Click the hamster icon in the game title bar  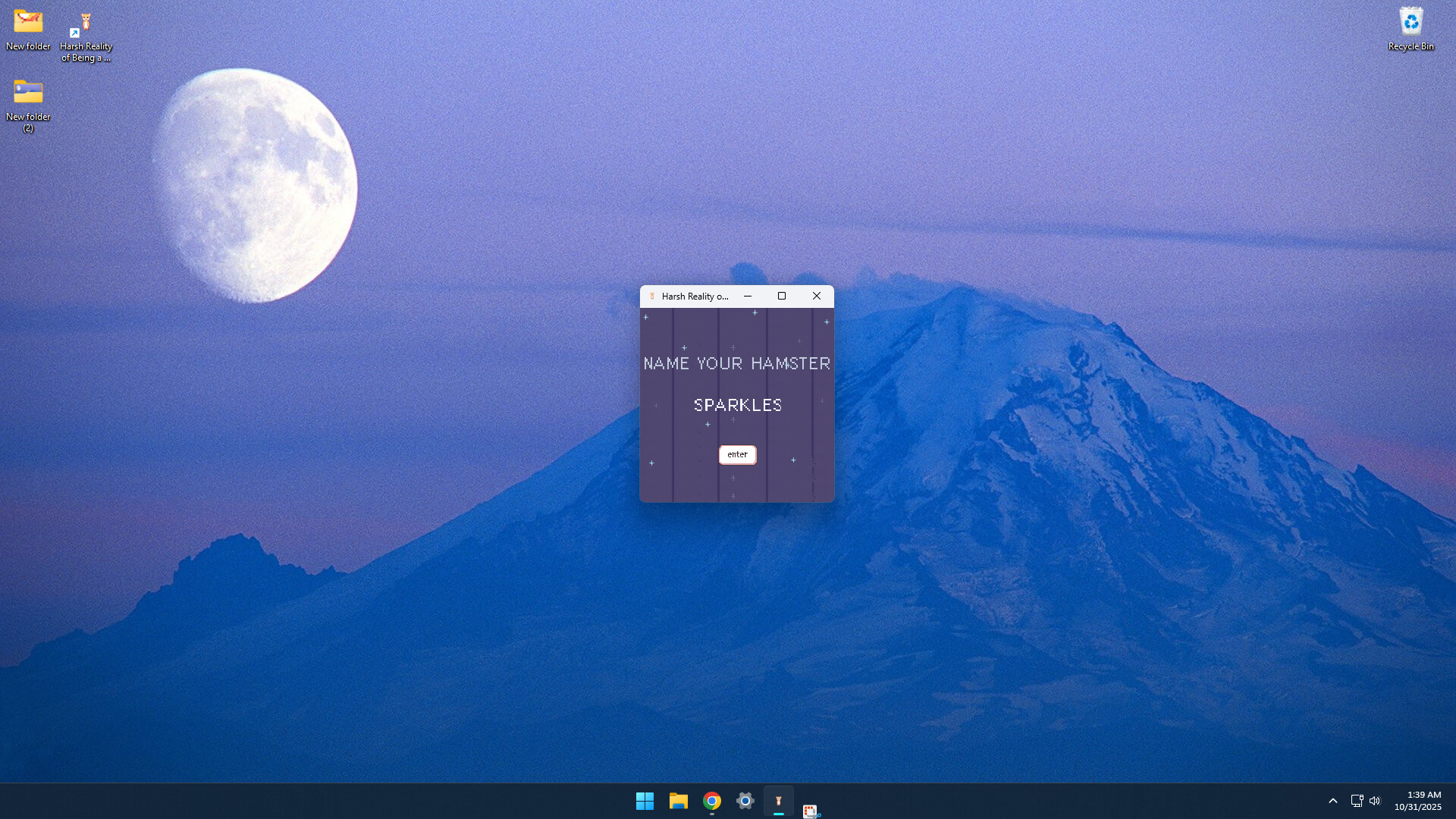point(653,297)
